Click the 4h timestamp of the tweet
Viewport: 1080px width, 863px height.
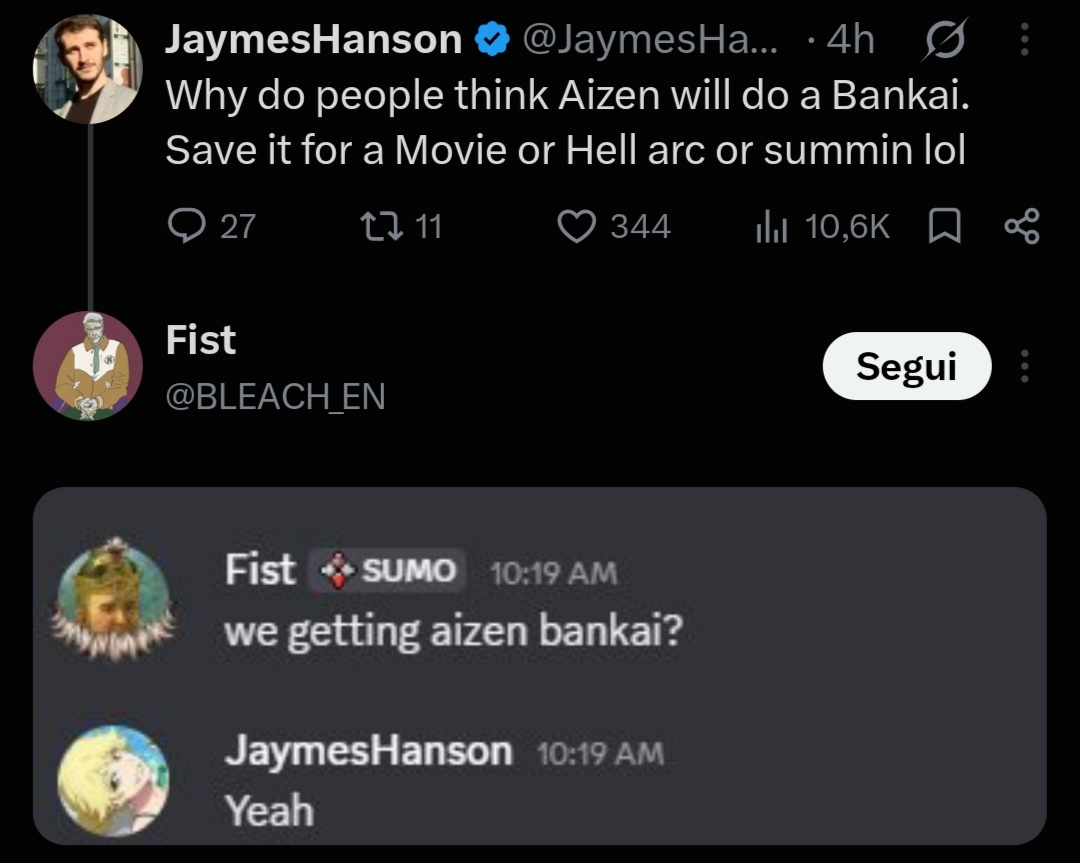(851, 39)
